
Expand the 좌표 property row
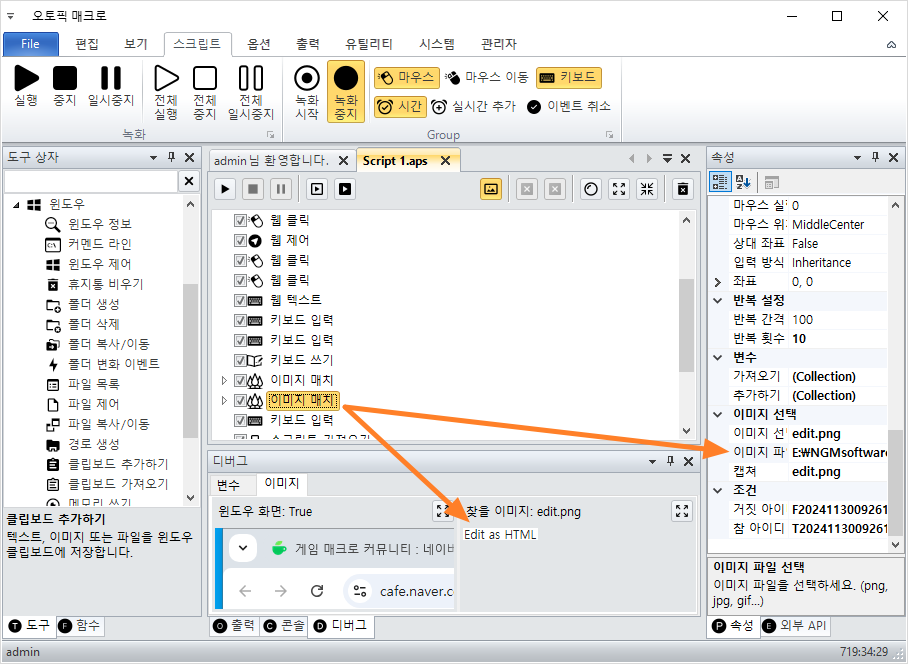coord(717,282)
